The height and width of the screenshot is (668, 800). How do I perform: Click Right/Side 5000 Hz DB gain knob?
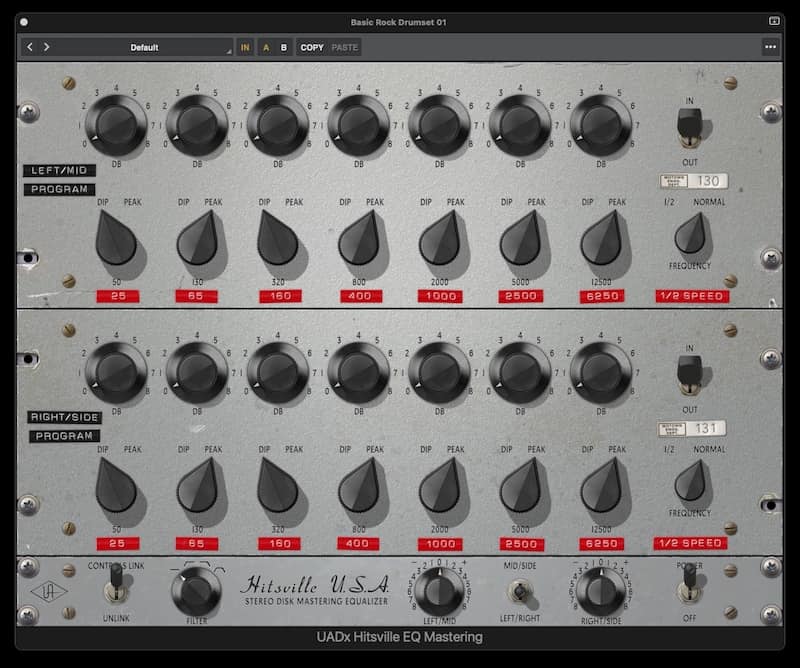coord(520,373)
